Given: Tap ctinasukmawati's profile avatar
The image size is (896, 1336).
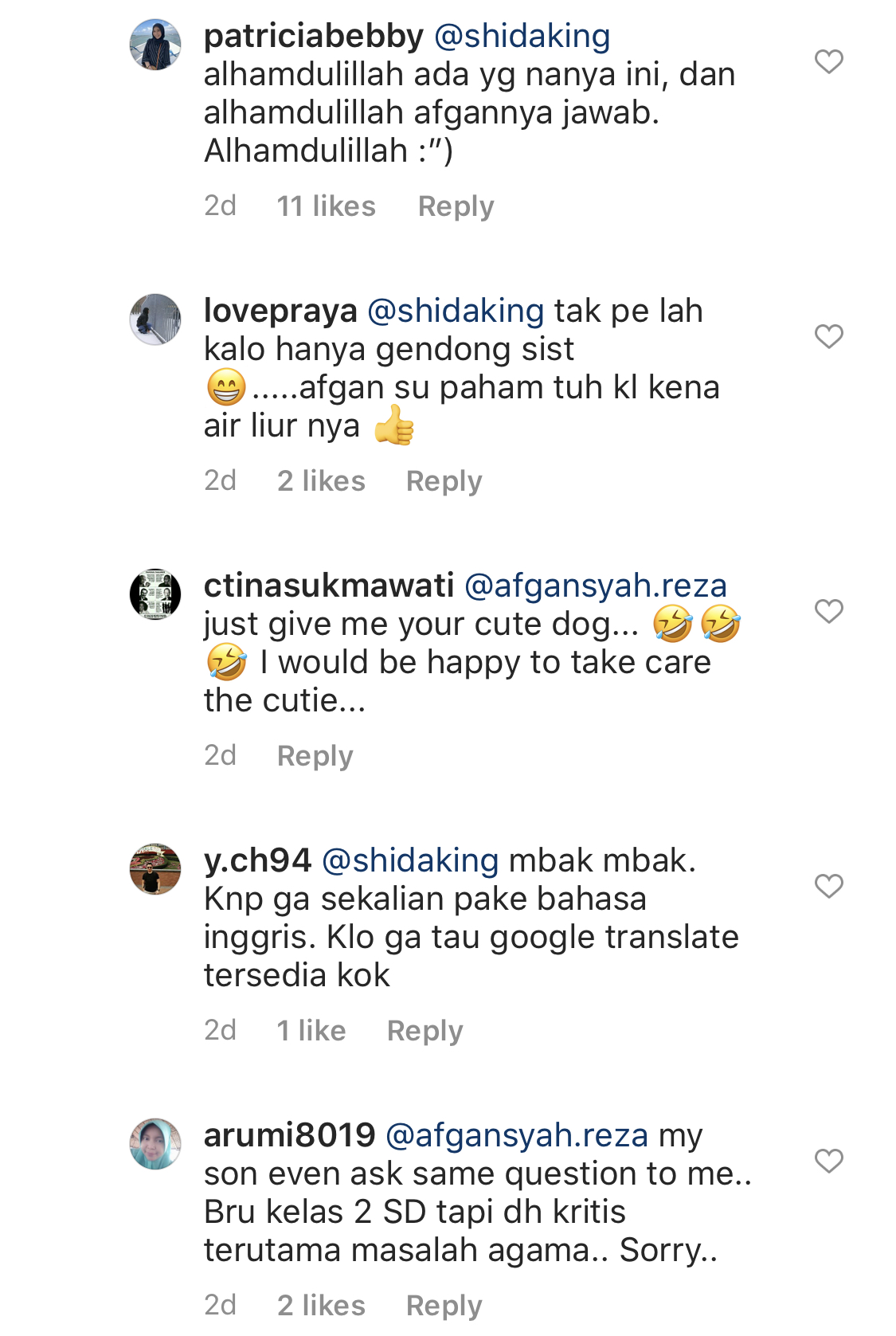Looking at the screenshot, I should click(x=155, y=594).
